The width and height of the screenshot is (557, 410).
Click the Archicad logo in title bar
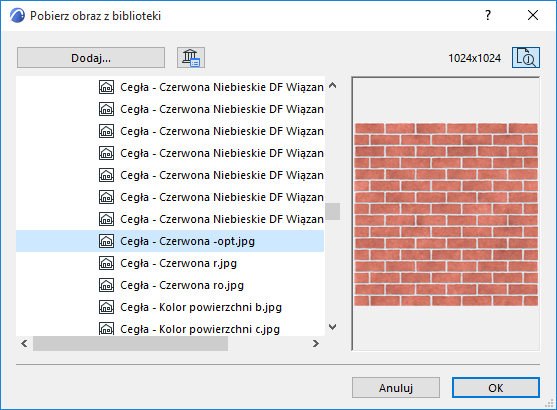[x=17, y=16]
